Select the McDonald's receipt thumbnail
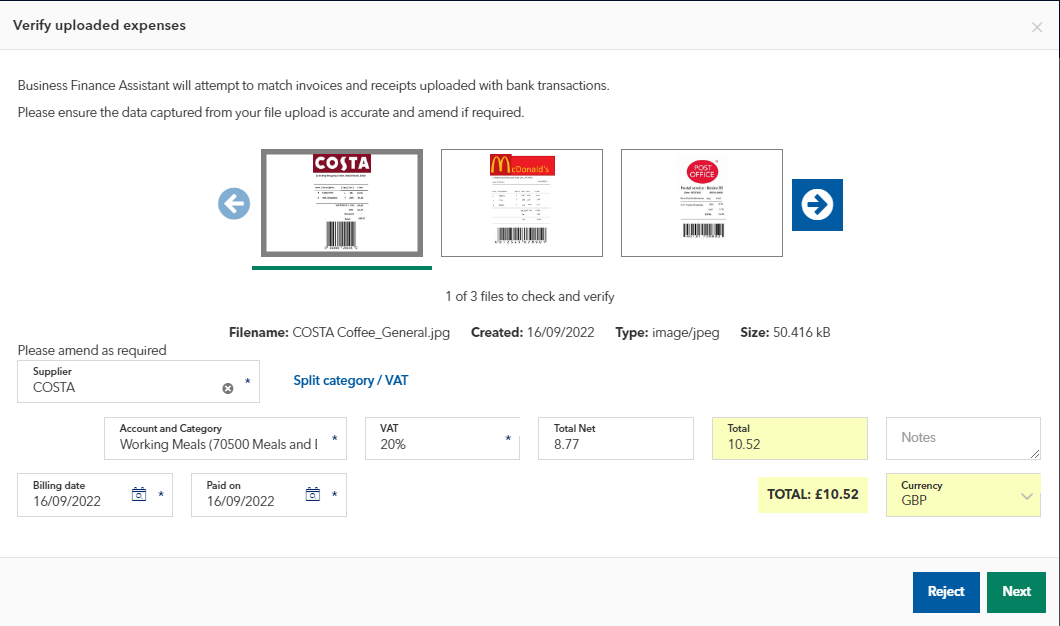The image size is (1060, 626). coord(522,203)
